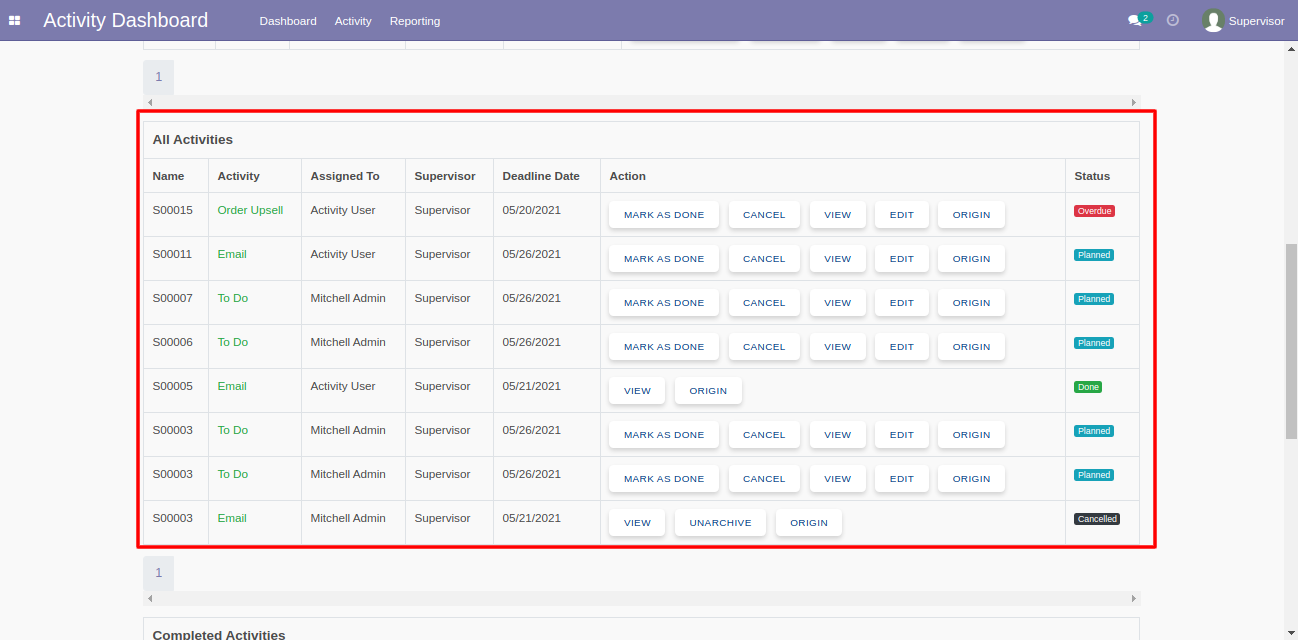The height and width of the screenshot is (640, 1298).
Task: Mark S00015 Order Upsell as done
Action: (664, 215)
